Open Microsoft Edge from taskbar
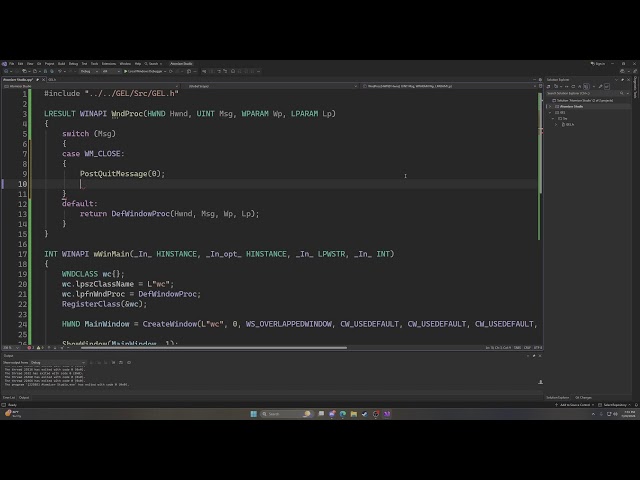640x480 pixels. [343, 414]
